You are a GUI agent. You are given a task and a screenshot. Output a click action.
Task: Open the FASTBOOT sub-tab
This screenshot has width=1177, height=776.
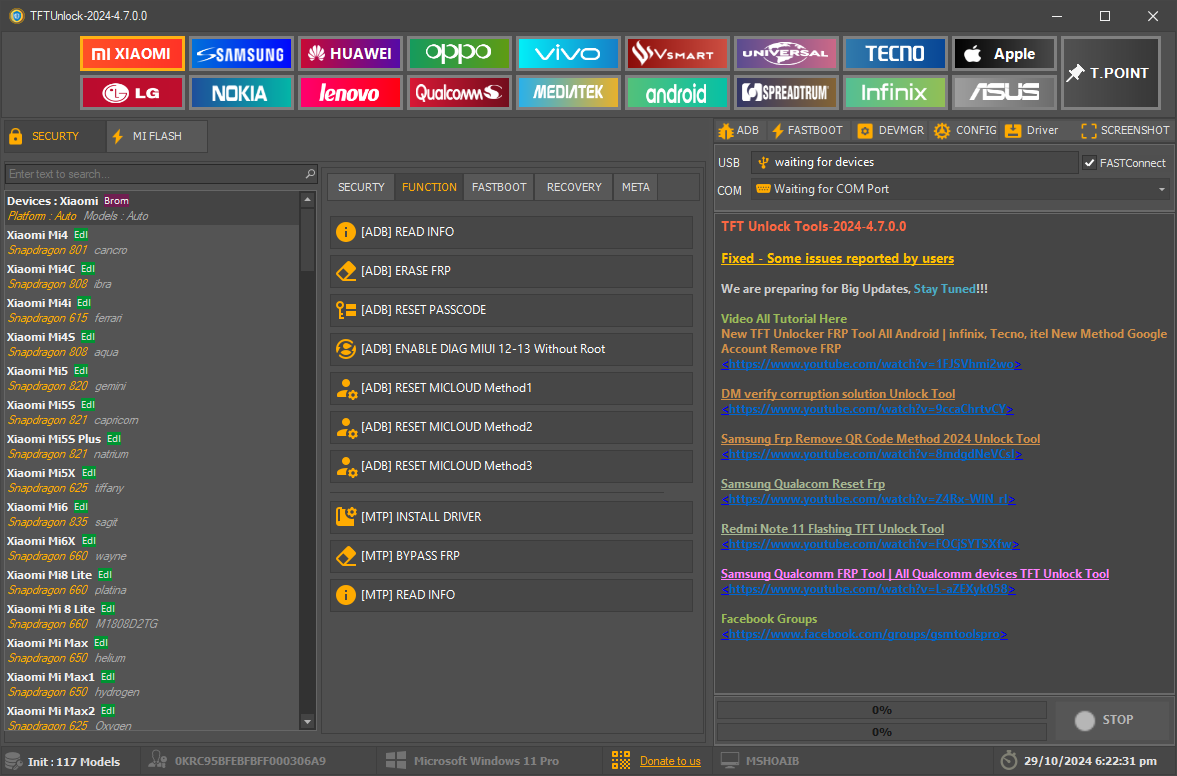pyautogui.click(x=499, y=187)
